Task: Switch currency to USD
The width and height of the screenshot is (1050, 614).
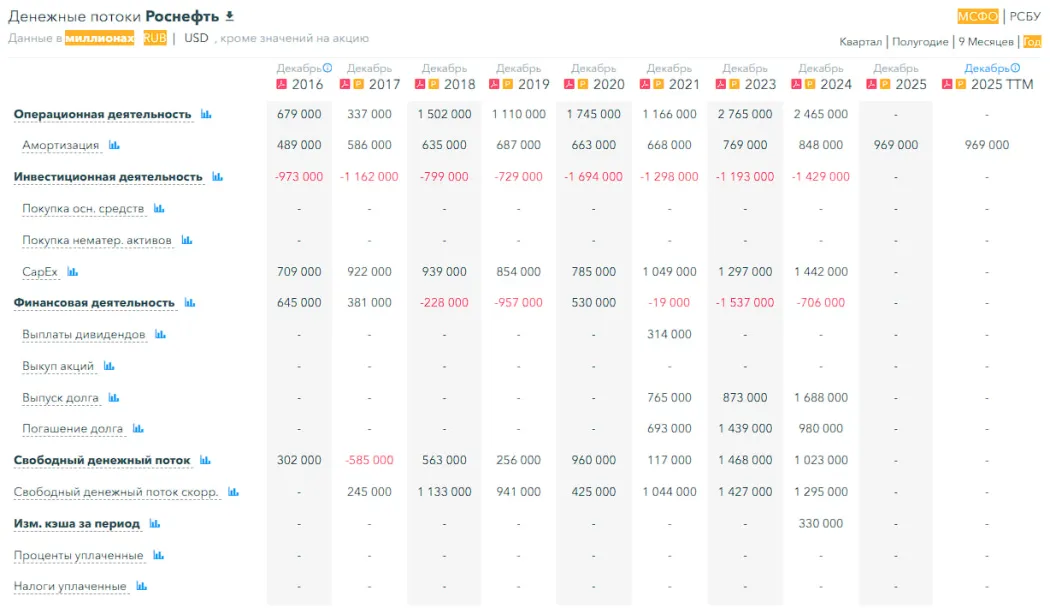Action: [x=196, y=38]
